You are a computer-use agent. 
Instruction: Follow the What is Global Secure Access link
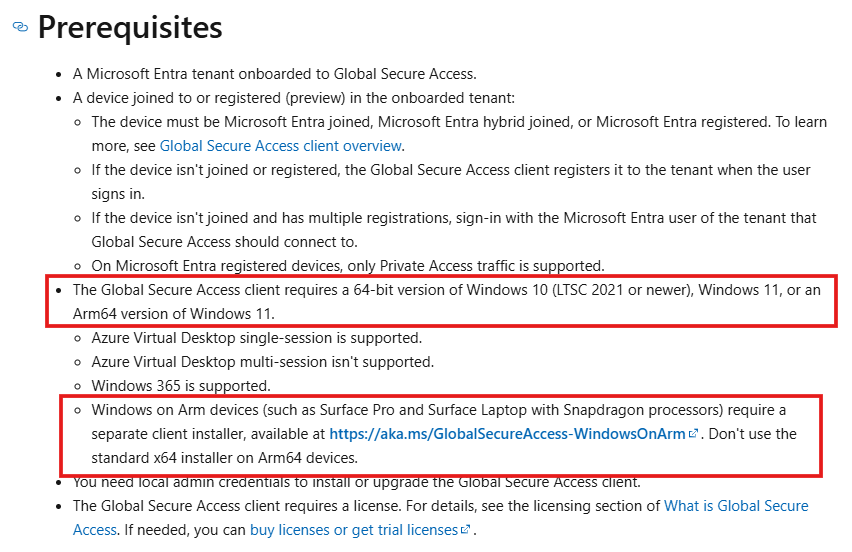pyautogui.click(x=736, y=506)
